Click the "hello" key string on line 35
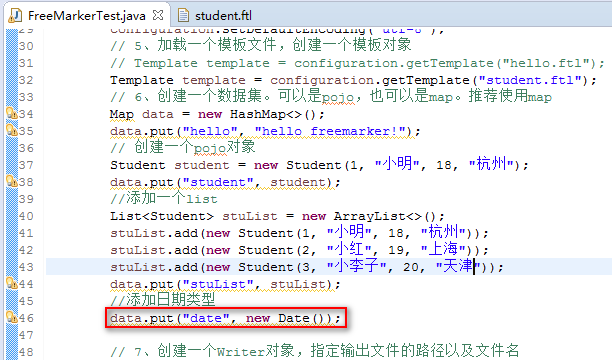The width and height of the screenshot is (612, 360). click(x=210, y=131)
